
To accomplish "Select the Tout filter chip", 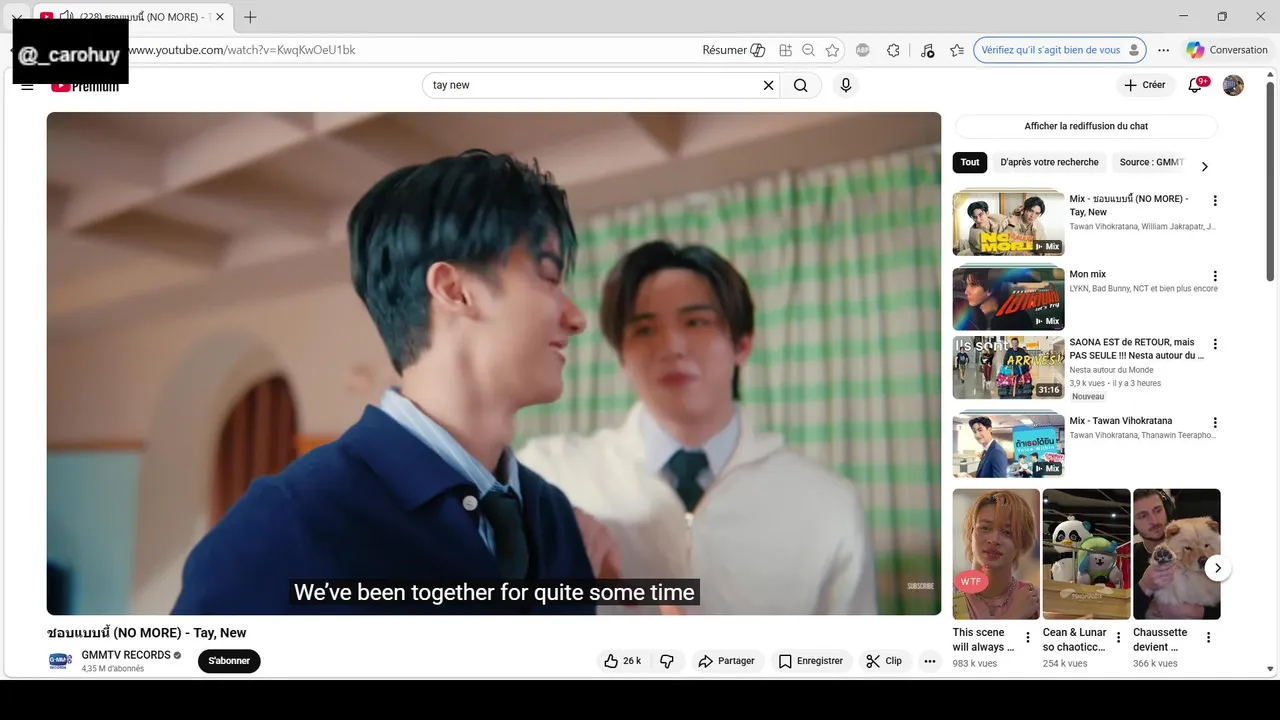I will coord(970,162).
